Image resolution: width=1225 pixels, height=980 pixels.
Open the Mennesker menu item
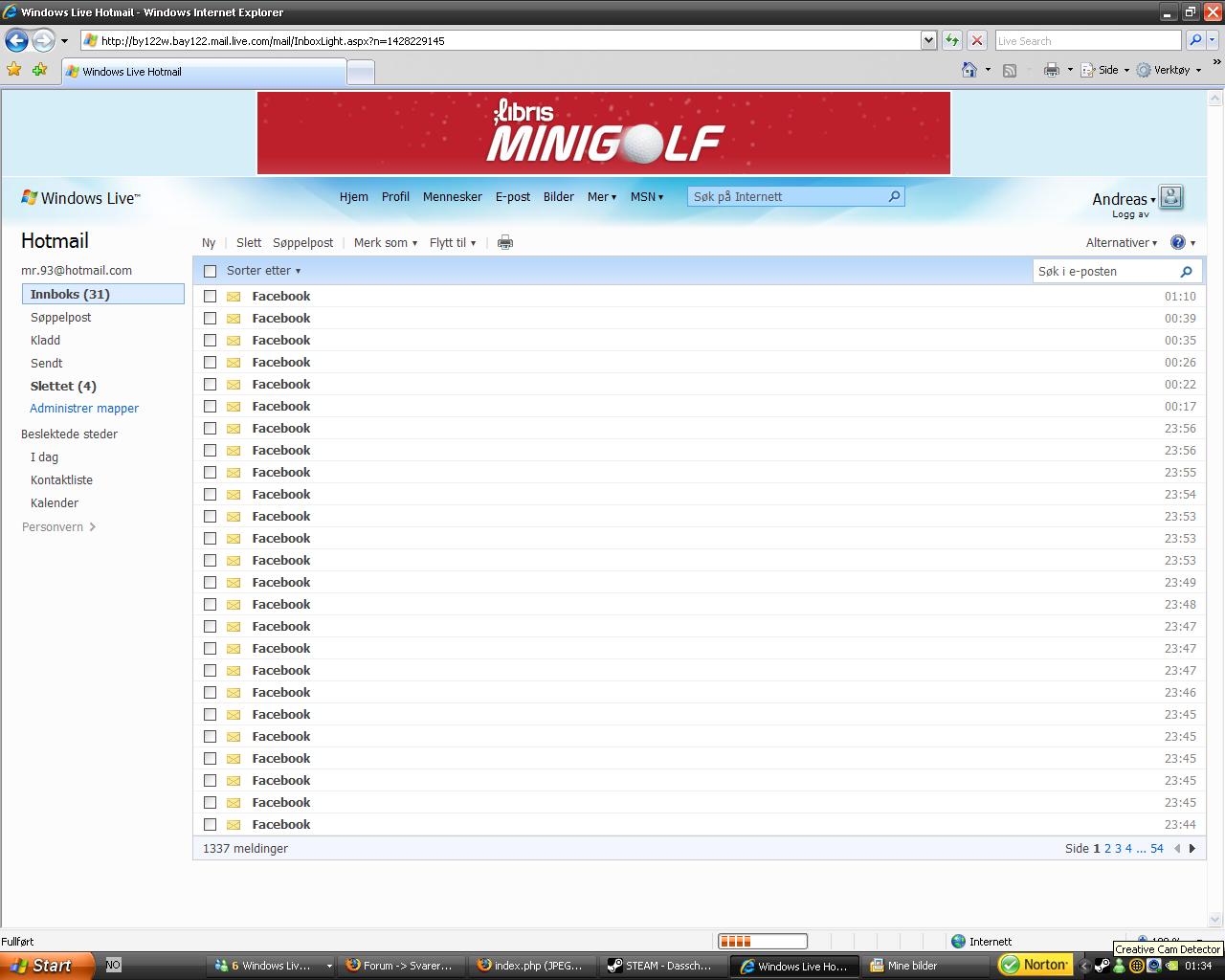pyautogui.click(x=453, y=197)
